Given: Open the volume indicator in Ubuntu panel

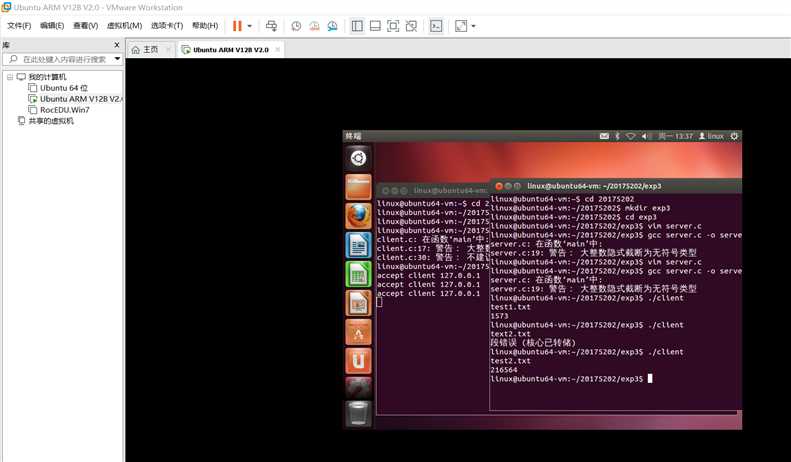Looking at the screenshot, I should click(646, 136).
